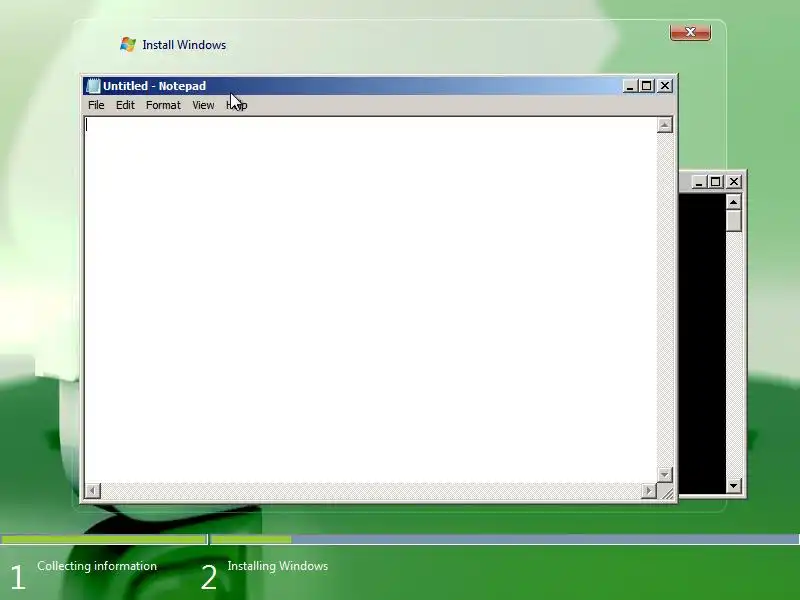This screenshot has height=600, width=800.
Task: Click Notepad's vertical scrollbar up arrow
Action: tap(664, 125)
